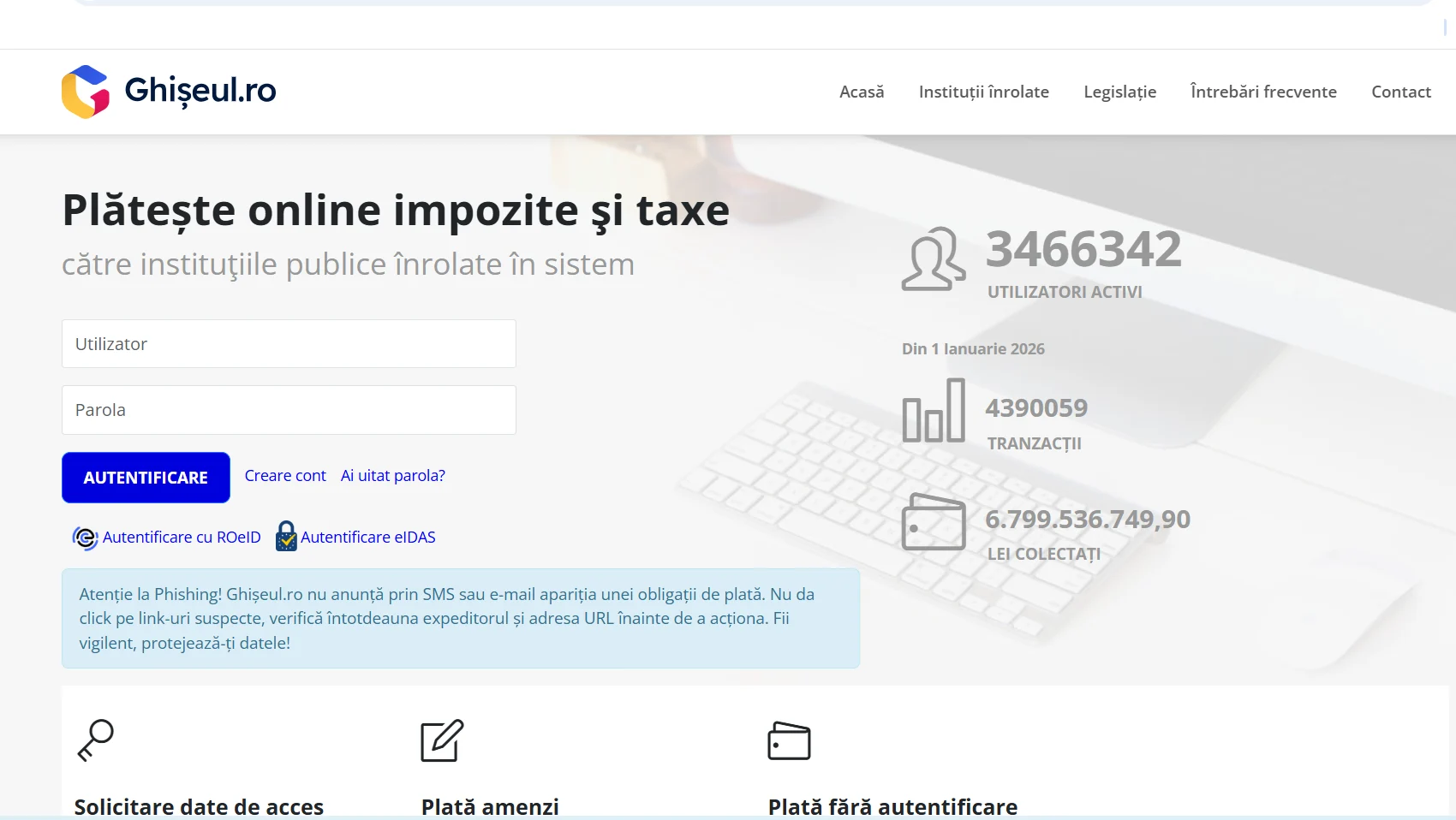Open Plată fără autentificare heading

pos(892,807)
